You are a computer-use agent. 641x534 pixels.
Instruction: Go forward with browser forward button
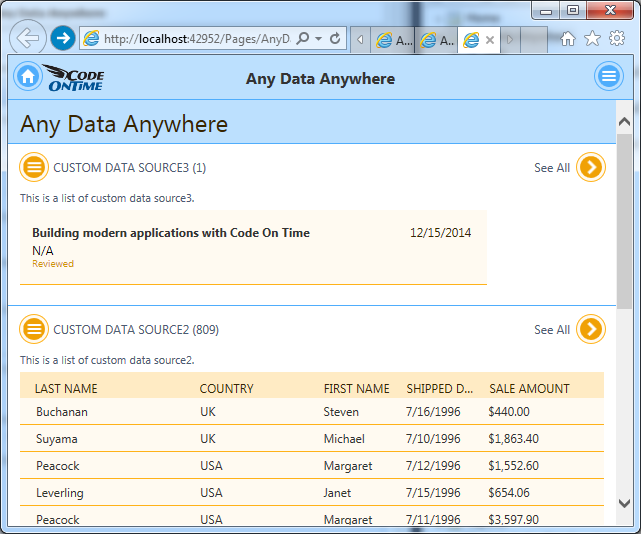pos(63,38)
